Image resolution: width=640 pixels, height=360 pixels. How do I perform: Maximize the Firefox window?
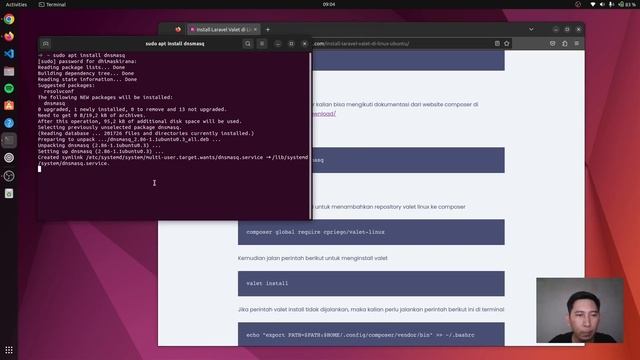(x=567, y=29)
